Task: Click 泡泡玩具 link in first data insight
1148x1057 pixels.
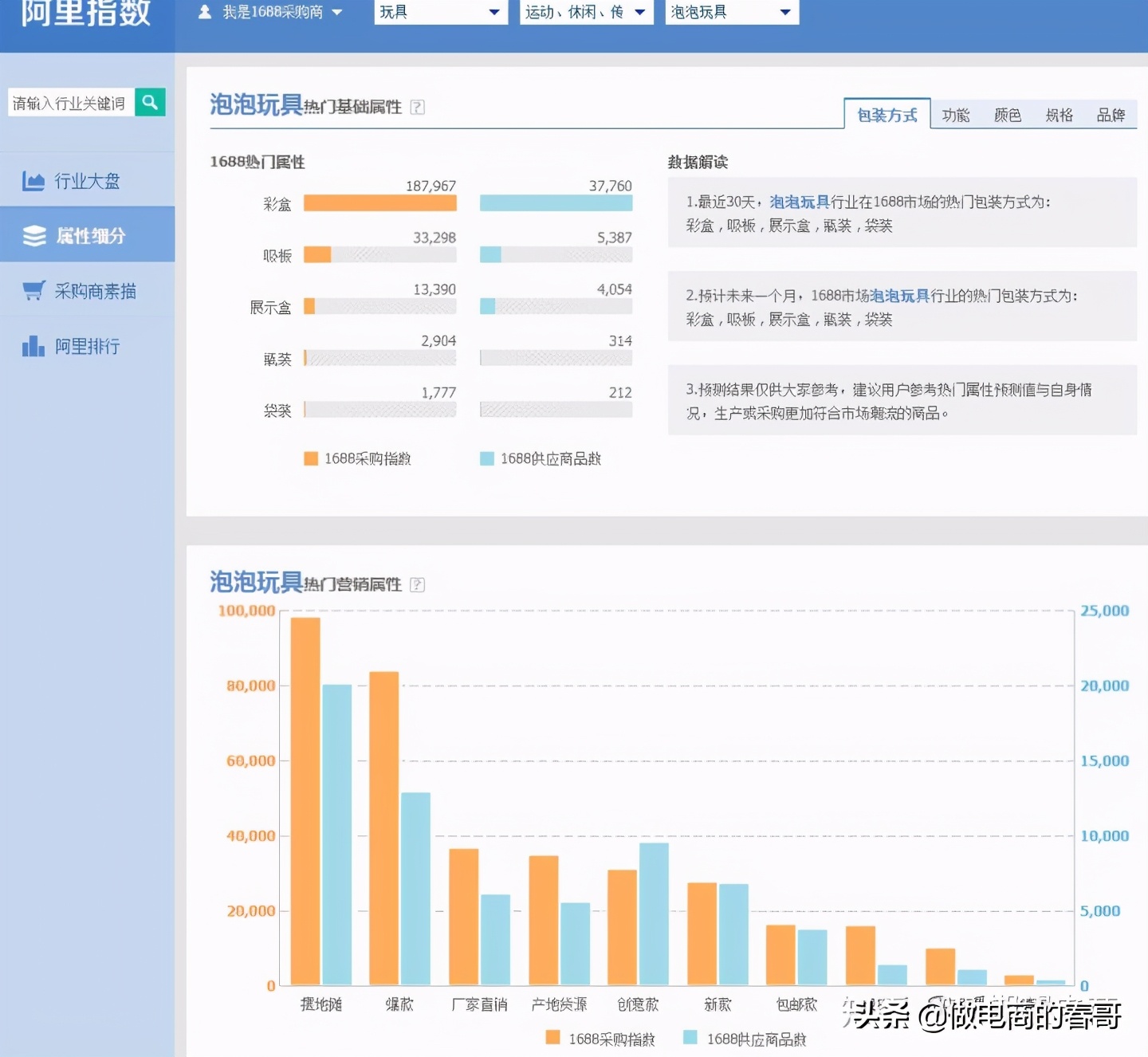Action: (x=800, y=202)
